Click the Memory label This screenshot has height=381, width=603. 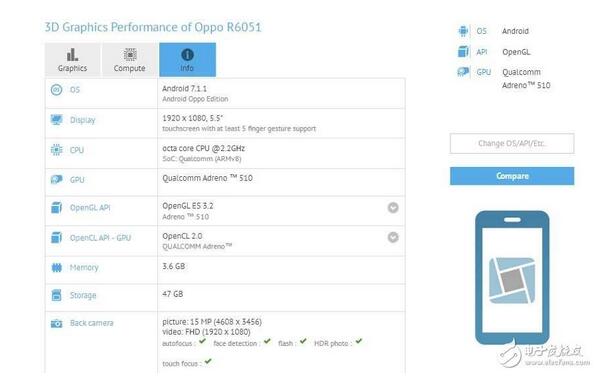point(84,268)
